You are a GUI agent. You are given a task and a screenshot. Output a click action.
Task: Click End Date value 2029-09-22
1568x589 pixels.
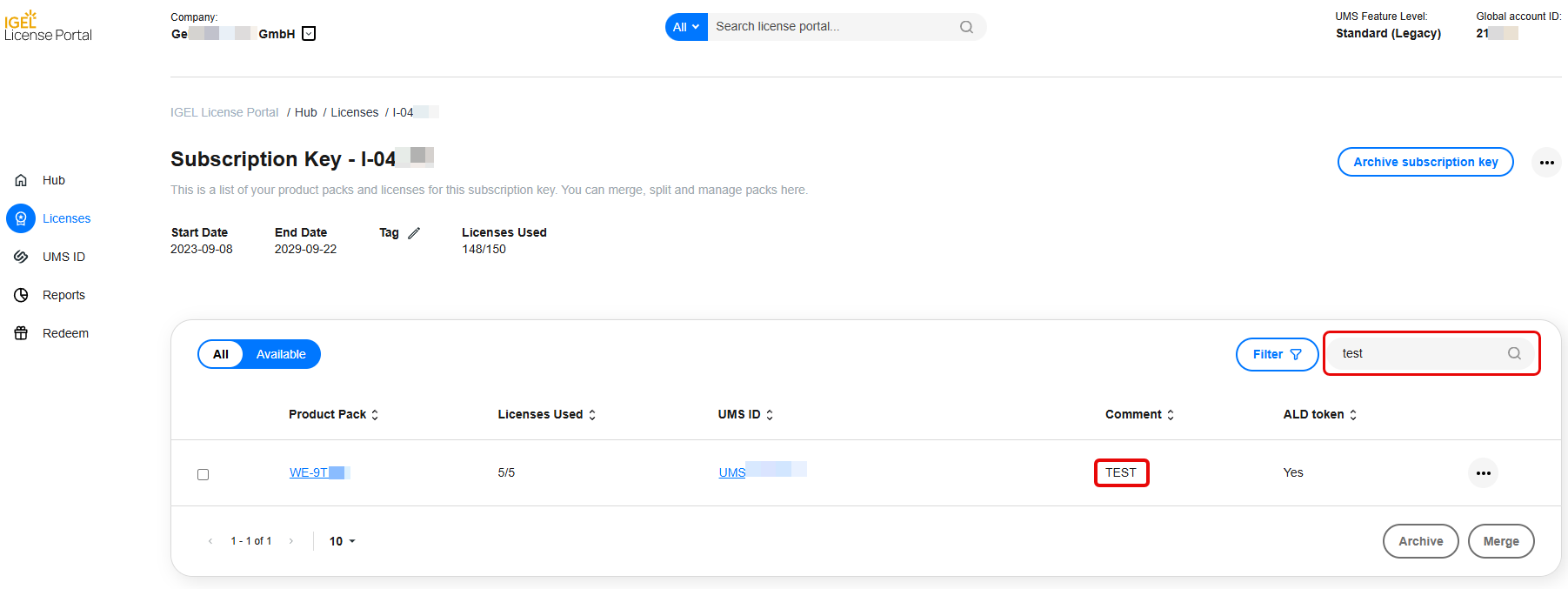pyautogui.click(x=305, y=249)
